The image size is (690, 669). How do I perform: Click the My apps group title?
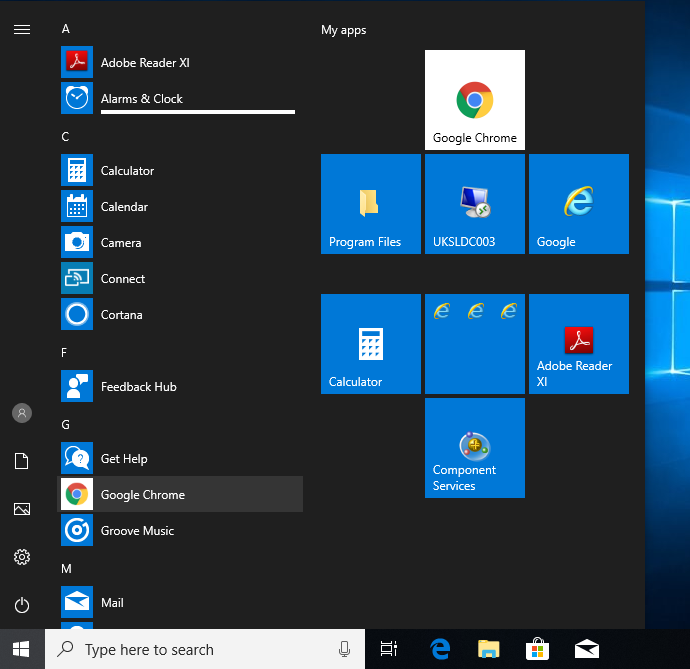(344, 30)
